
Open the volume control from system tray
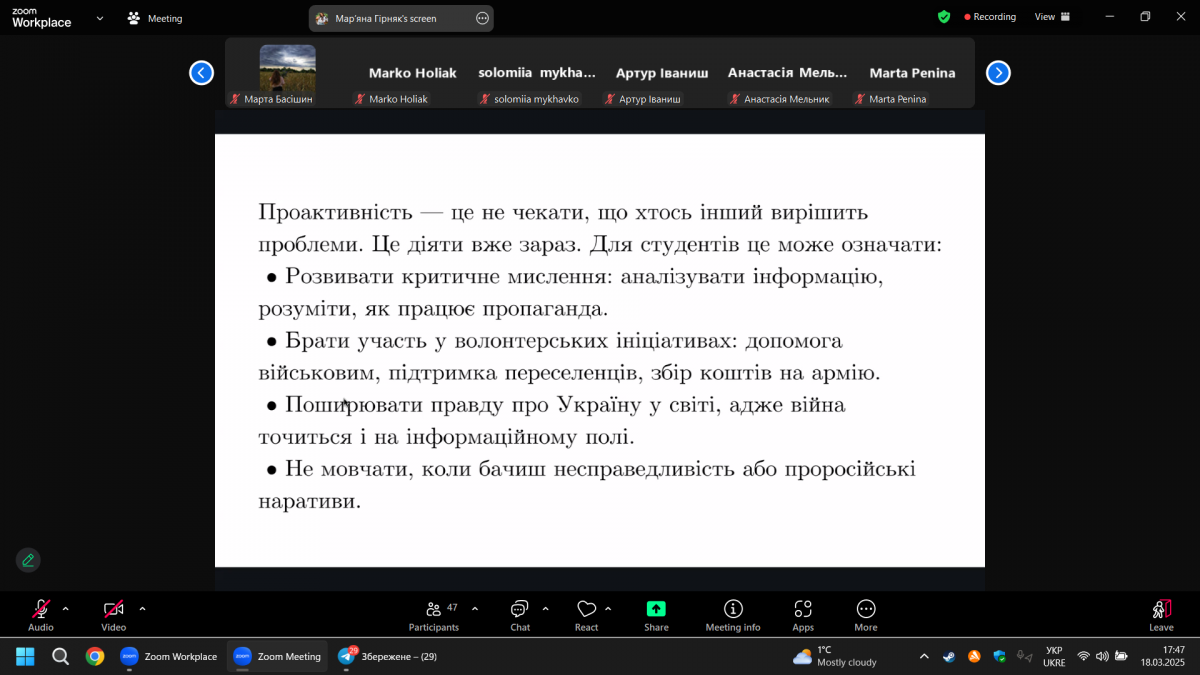click(x=1101, y=656)
